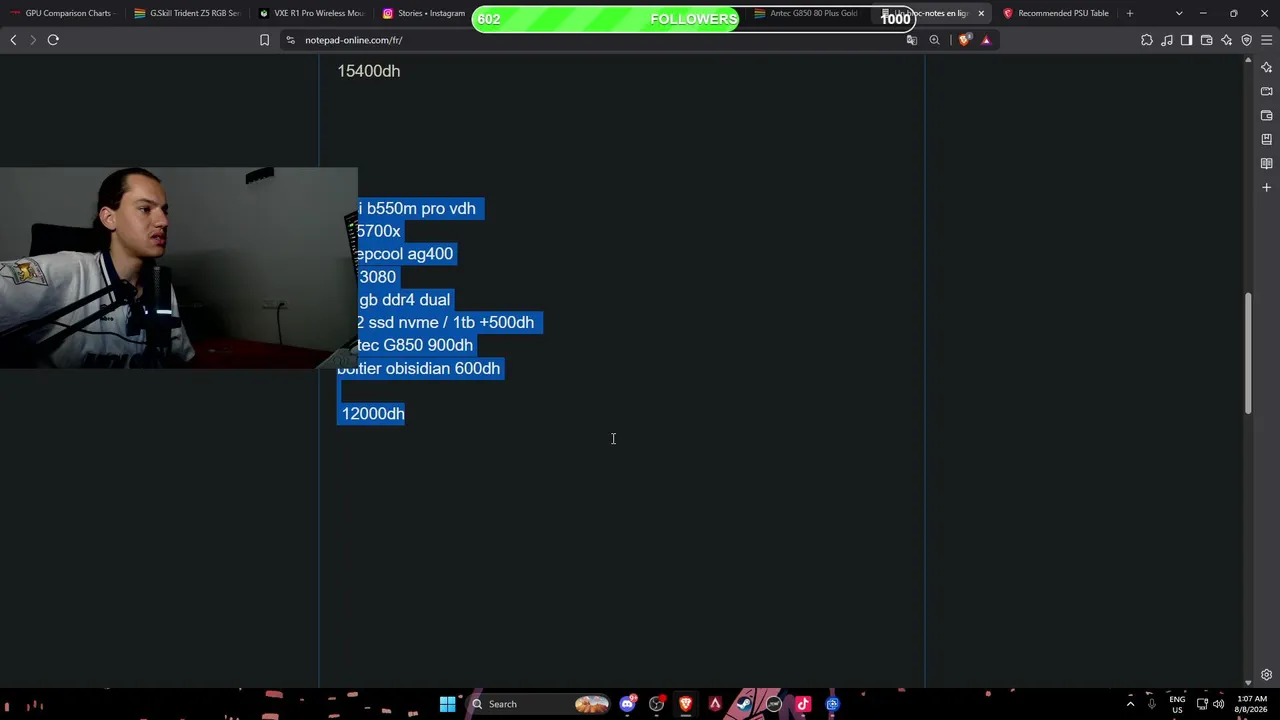
Task: Open Steam from the taskbar
Action: pyautogui.click(x=744, y=704)
